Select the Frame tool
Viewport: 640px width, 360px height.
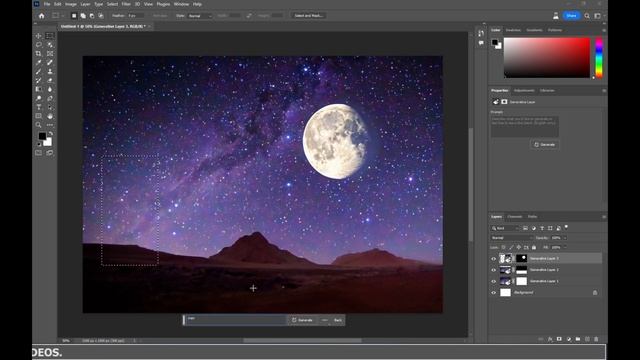(50, 54)
